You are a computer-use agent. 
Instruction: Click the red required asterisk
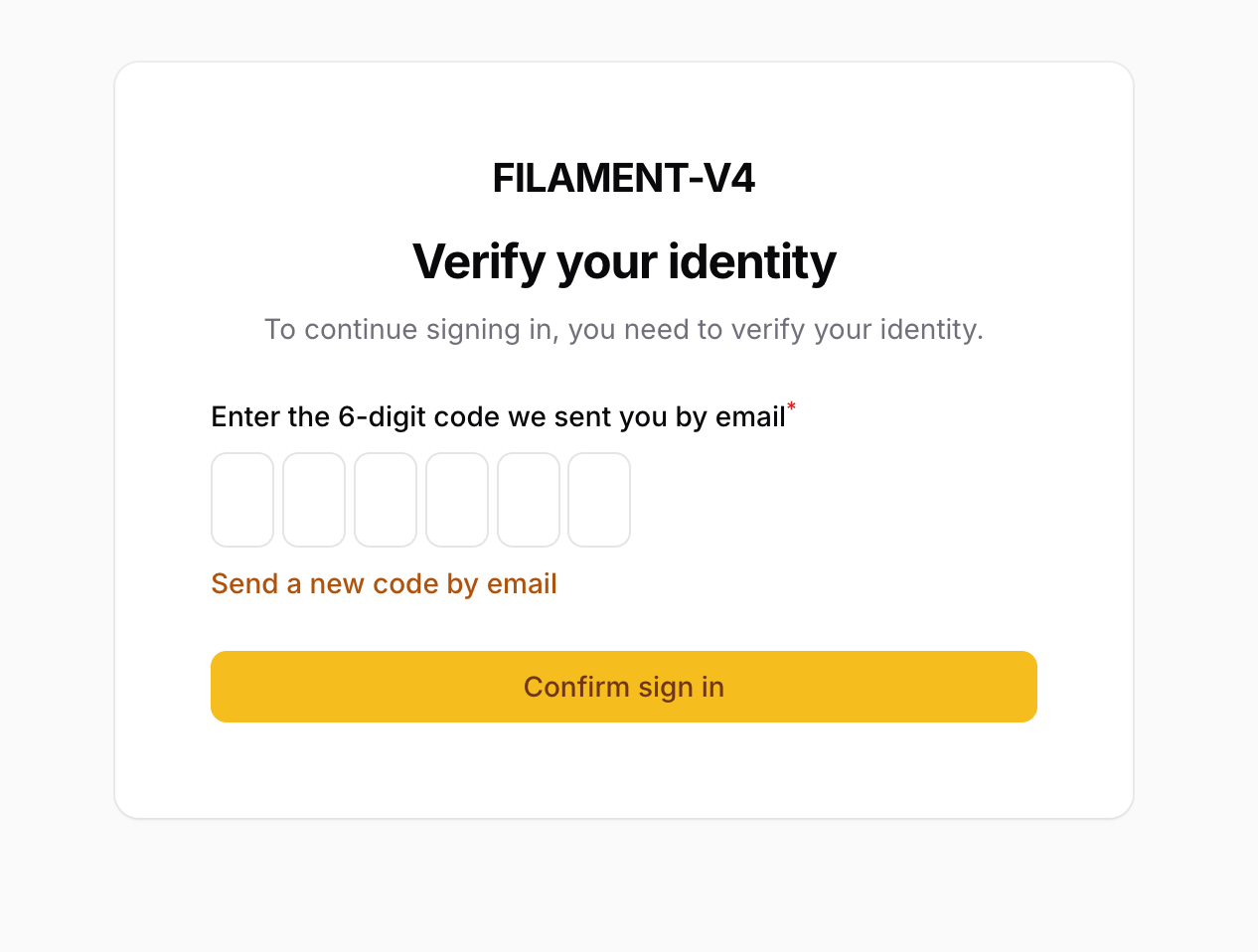[792, 406]
